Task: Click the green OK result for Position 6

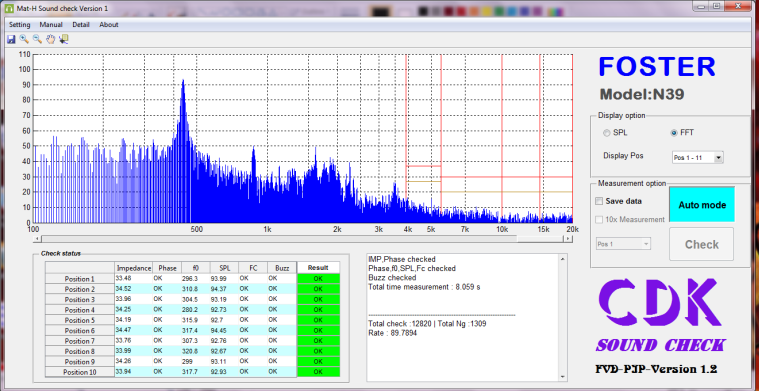Action: (318, 331)
